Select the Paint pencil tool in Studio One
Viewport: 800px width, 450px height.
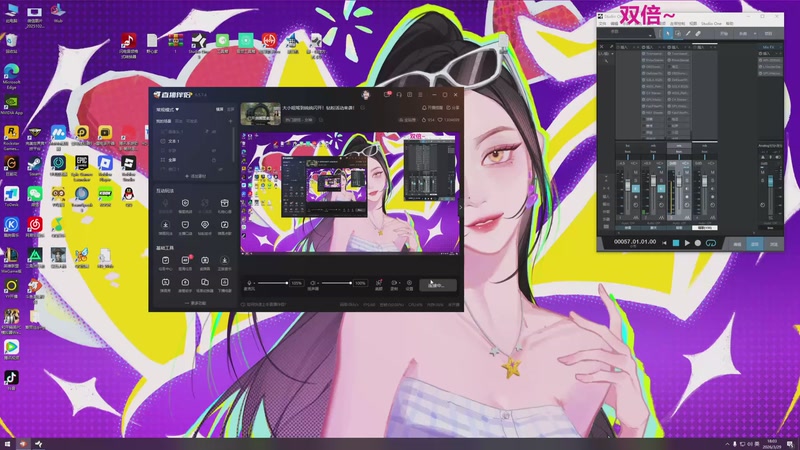(x=688, y=34)
